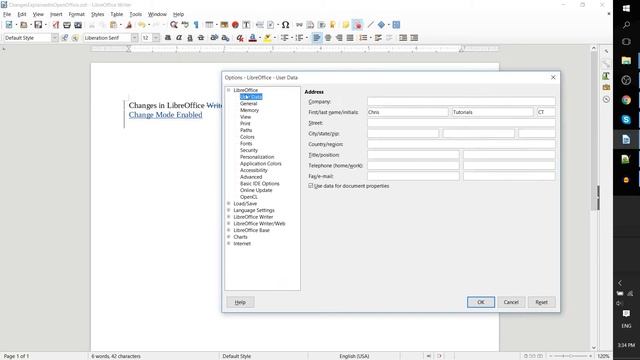Click the Clone Formatting paintbrush icon
Viewport: 640px width, 360px height.
pyautogui.click(x=129, y=25)
